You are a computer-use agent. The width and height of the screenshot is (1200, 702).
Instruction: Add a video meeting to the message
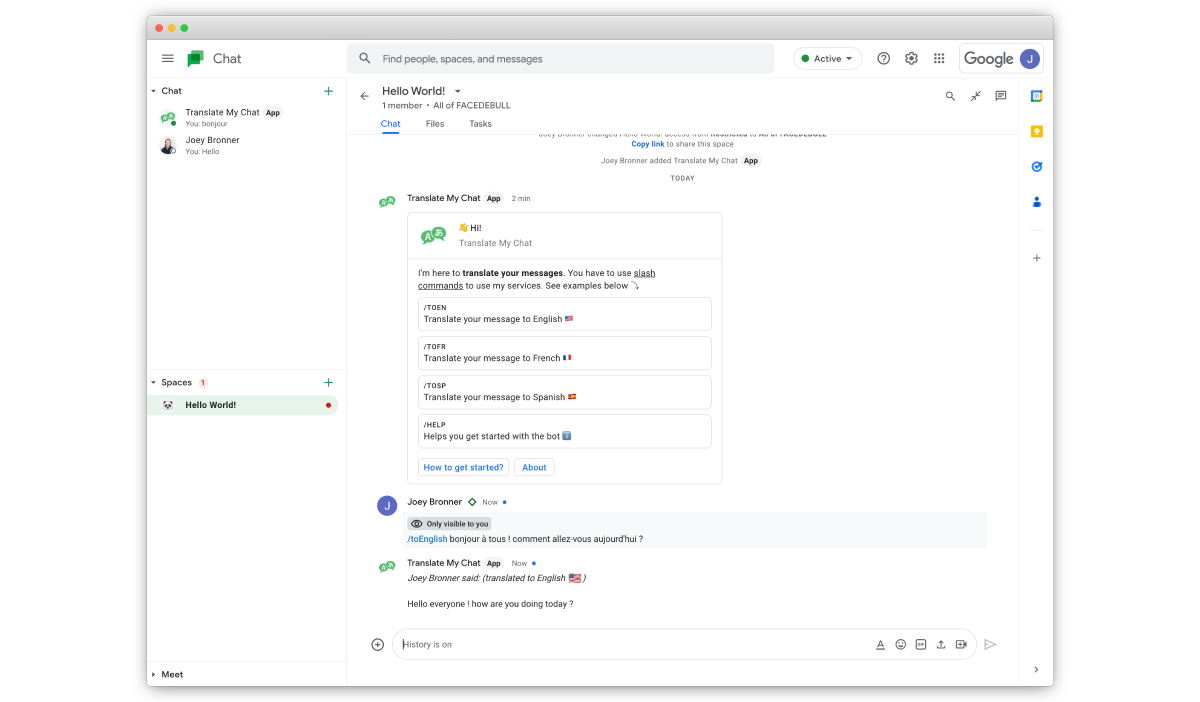961,645
